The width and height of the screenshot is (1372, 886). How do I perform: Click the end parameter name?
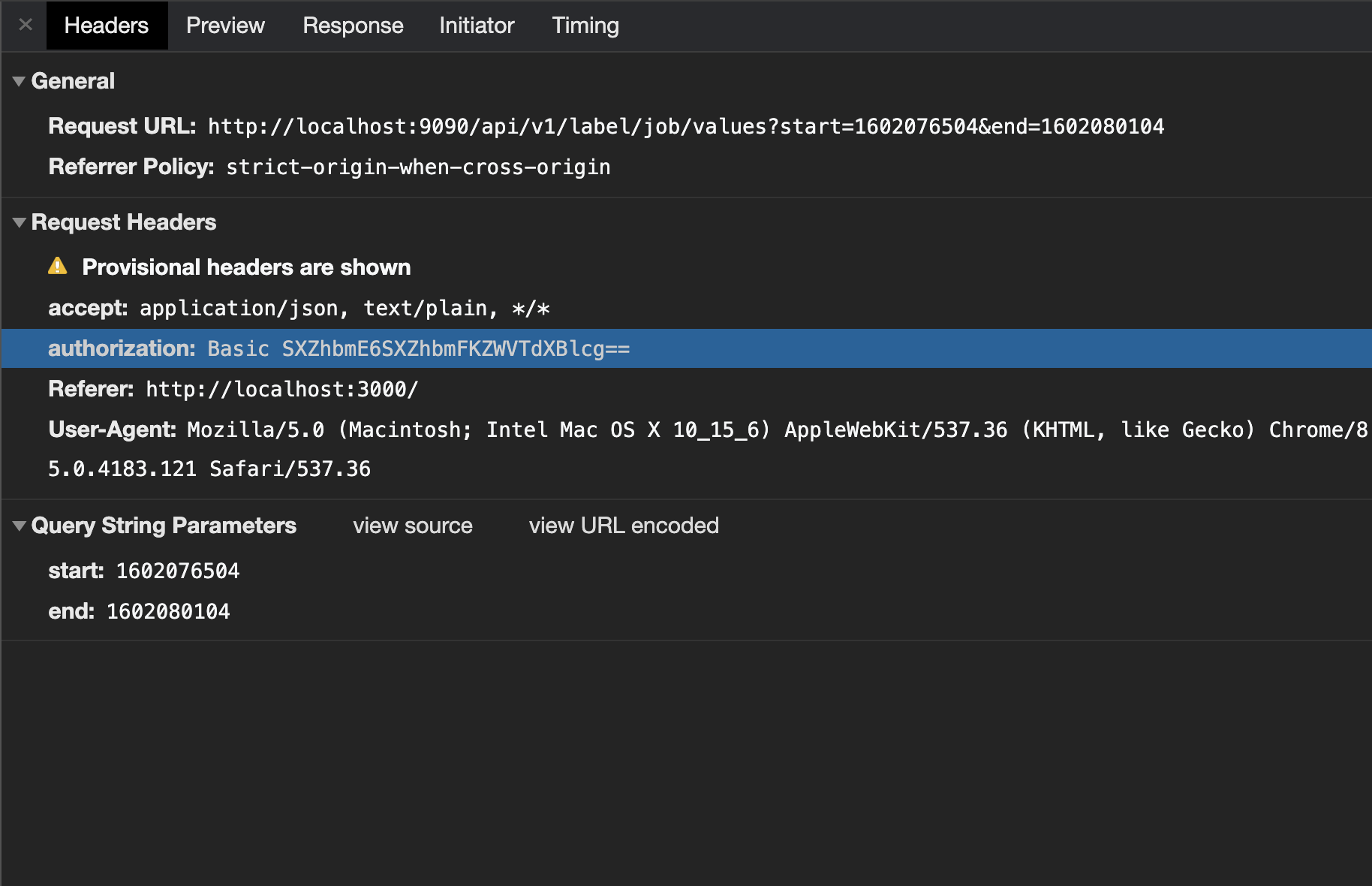[71, 611]
